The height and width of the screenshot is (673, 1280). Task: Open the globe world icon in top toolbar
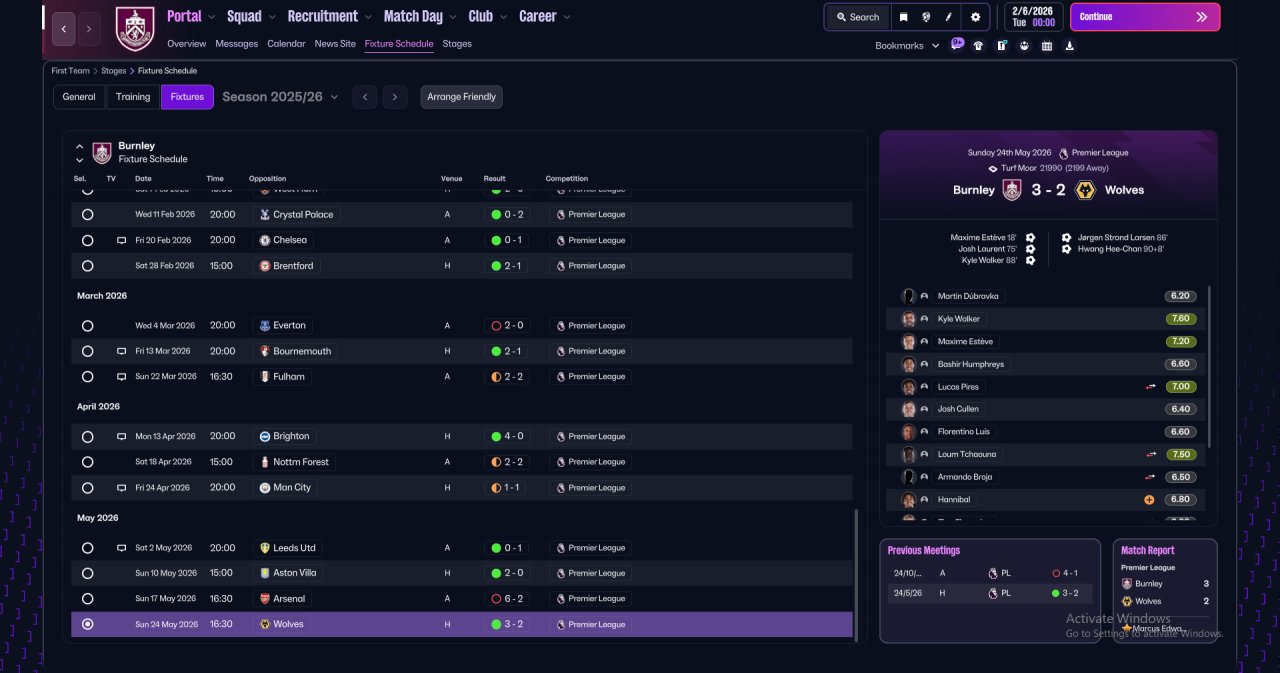point(926,17)
